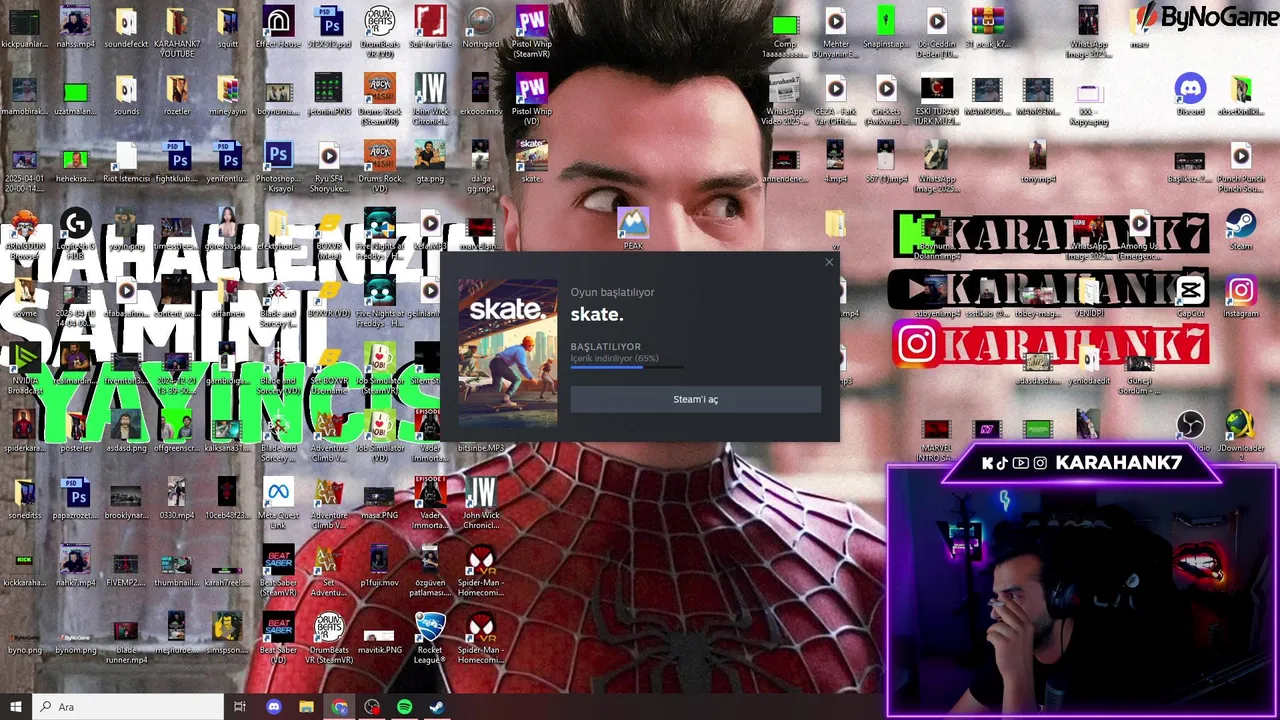This screenshot has height=720, width=1280.
Task: Open the Northgard desktop shortcut
Action: tap(481, 28)
